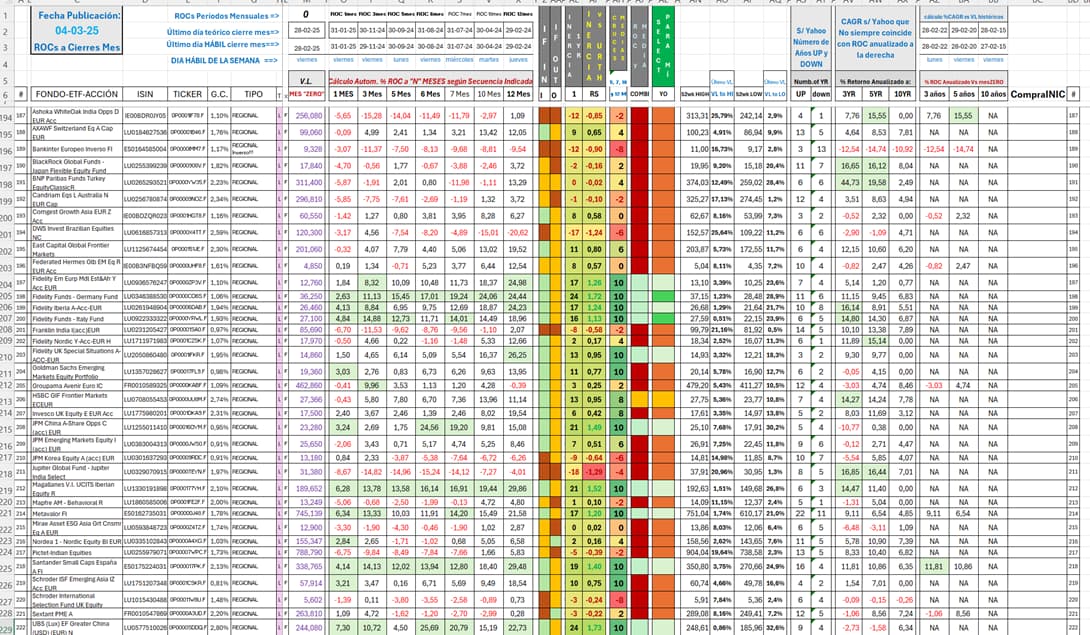Select the 'Último día HÁBIL cierre mes==>' label
Viewport: 1090px width, 635px height.
[222, 45]
